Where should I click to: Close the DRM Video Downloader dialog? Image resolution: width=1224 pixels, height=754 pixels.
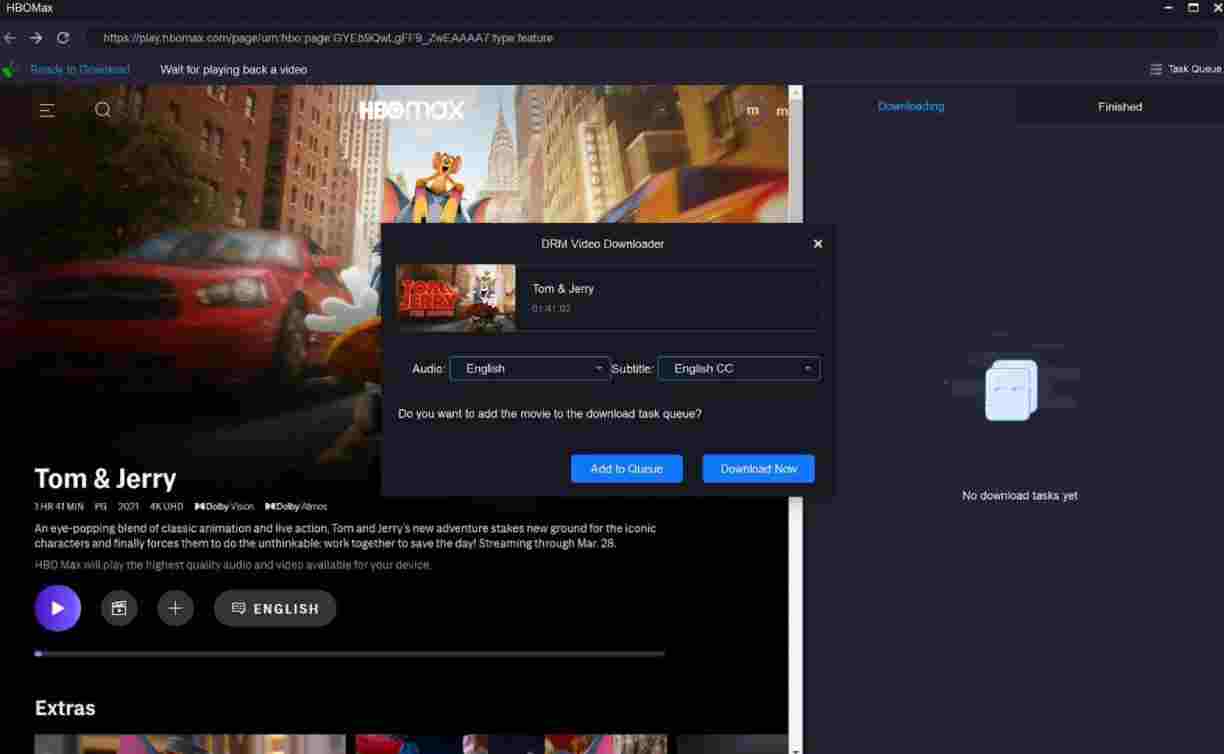818,244
